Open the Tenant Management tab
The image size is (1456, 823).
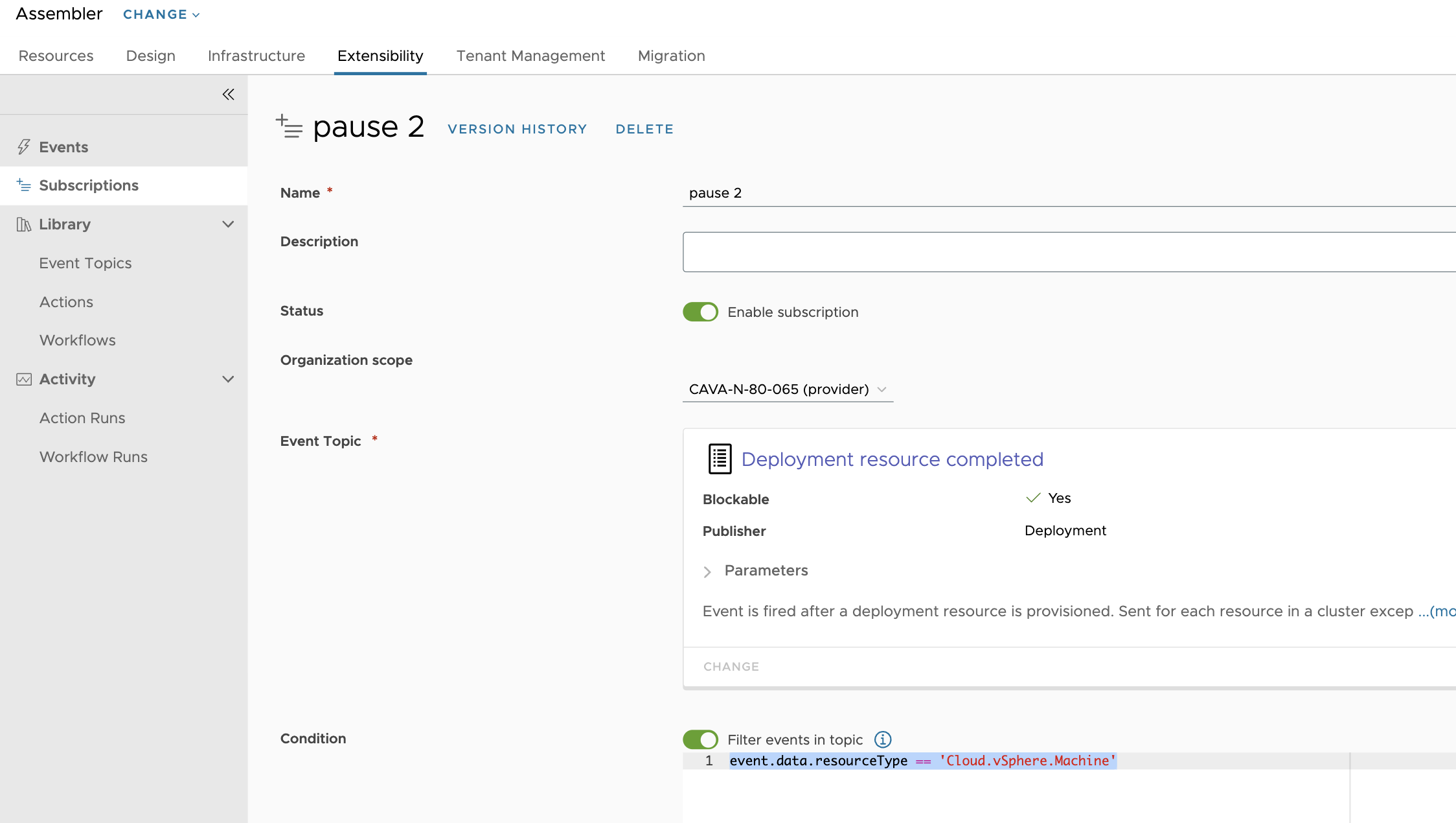[x=530, y=56]
